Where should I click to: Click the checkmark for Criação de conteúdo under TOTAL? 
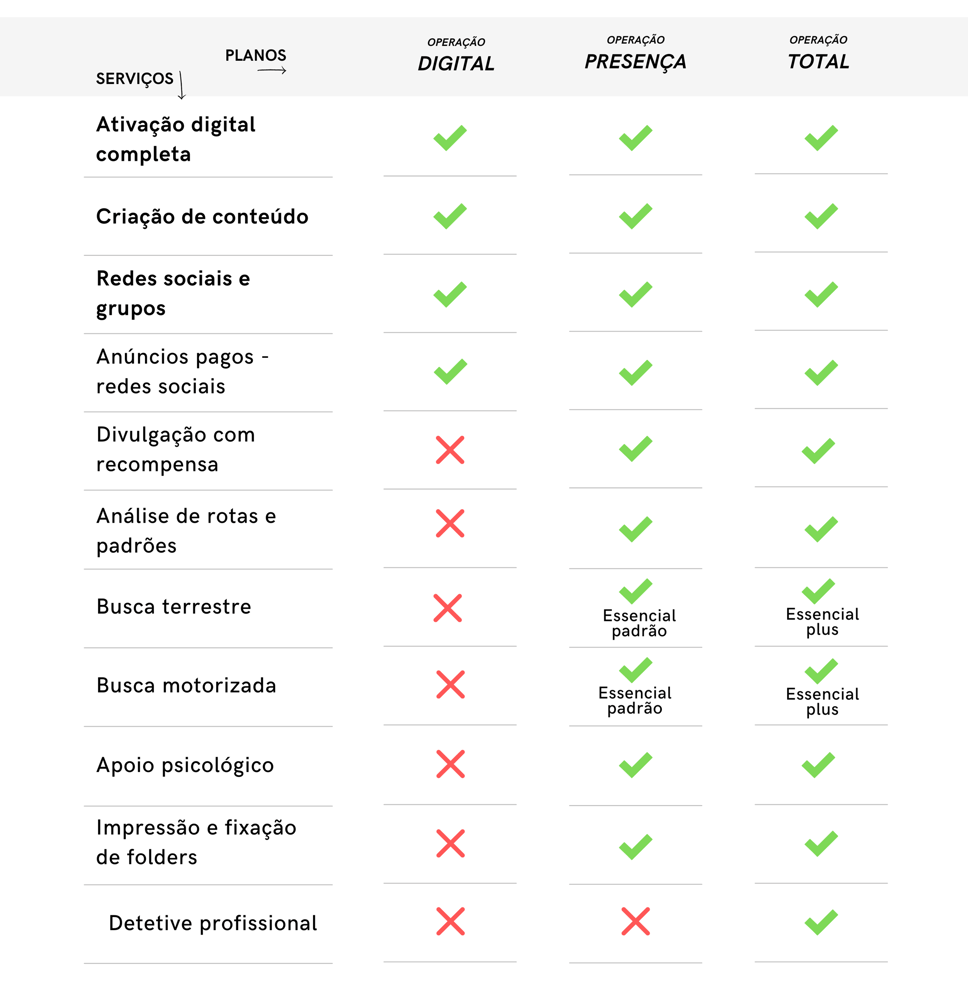821,216
